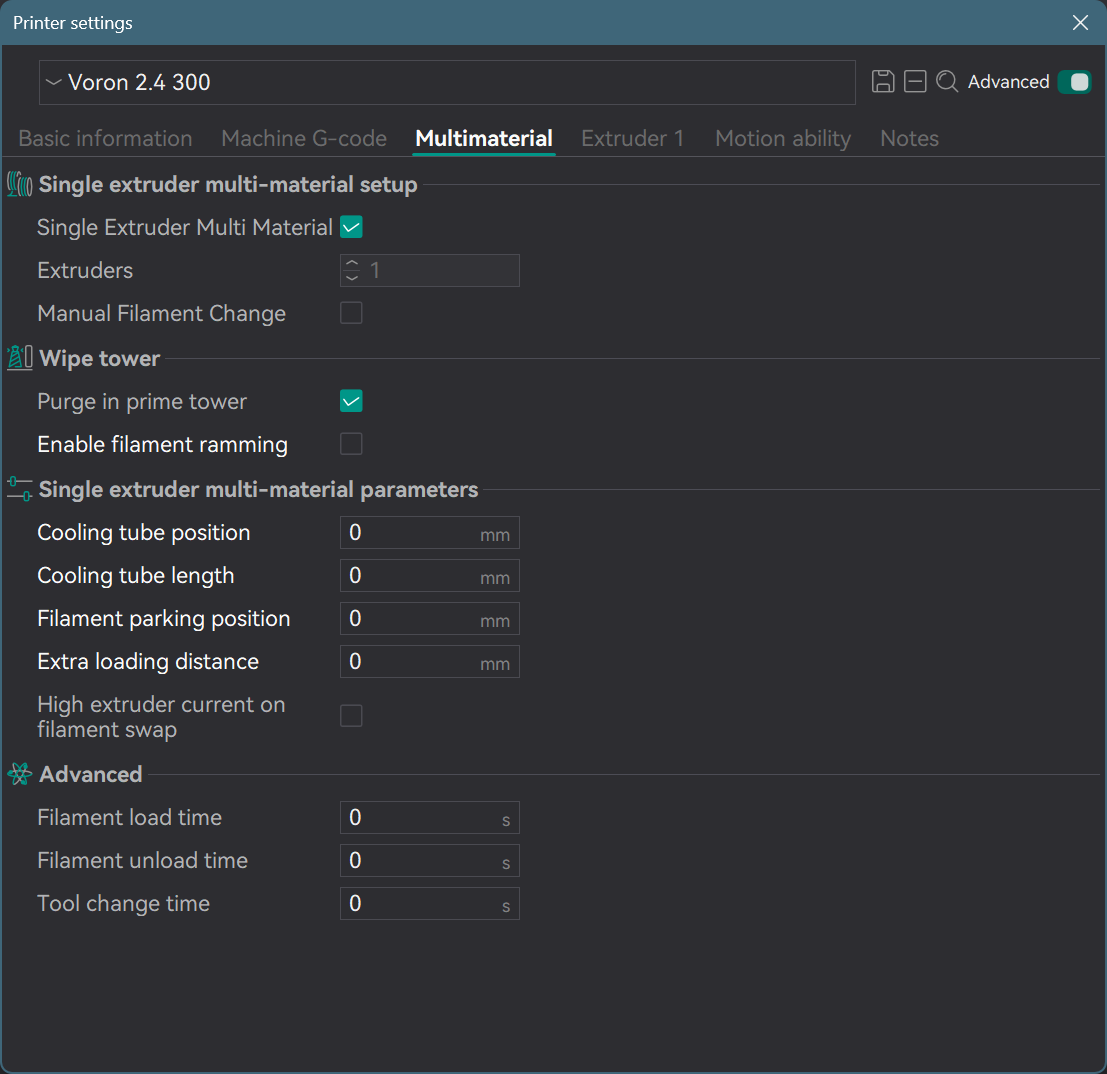Click the Wipe tower section icon
This screenshot has height=1074, width=1107.
pyautogui.click(x=19, y=357)
